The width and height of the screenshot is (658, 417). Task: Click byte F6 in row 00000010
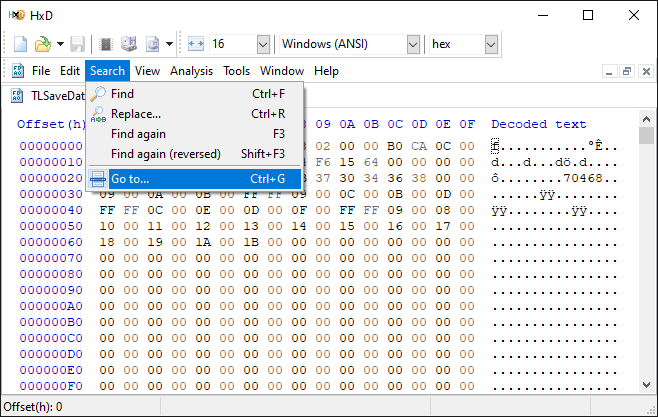[323, 162]
